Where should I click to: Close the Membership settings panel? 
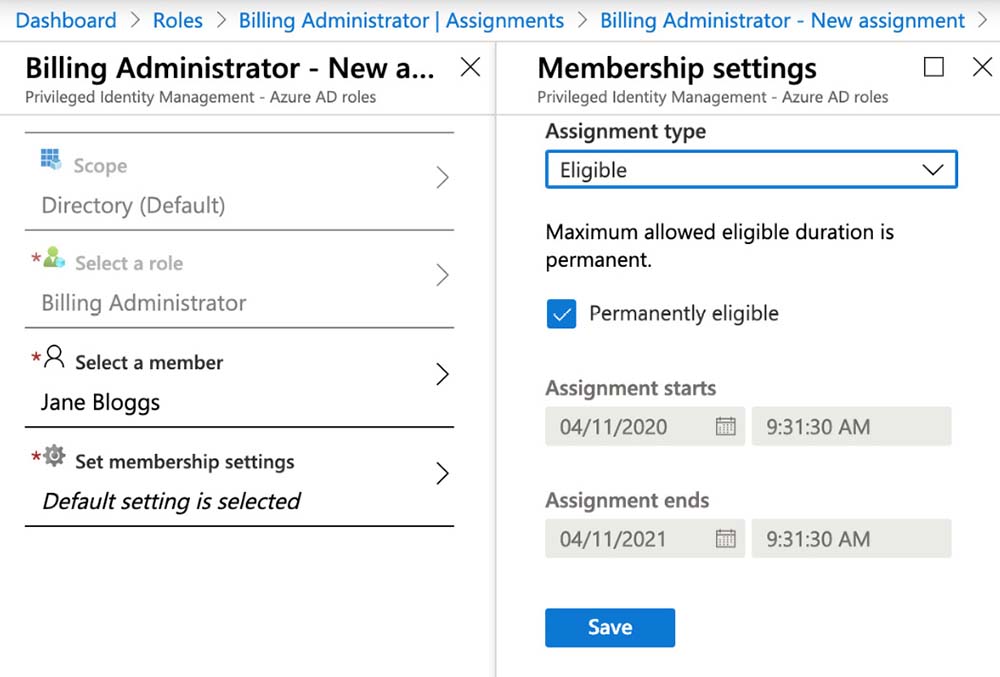(x=982, y=67)
